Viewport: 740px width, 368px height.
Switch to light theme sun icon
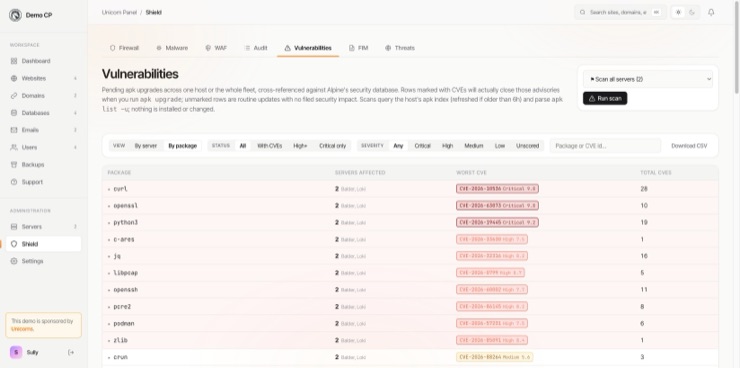(678, 12)
